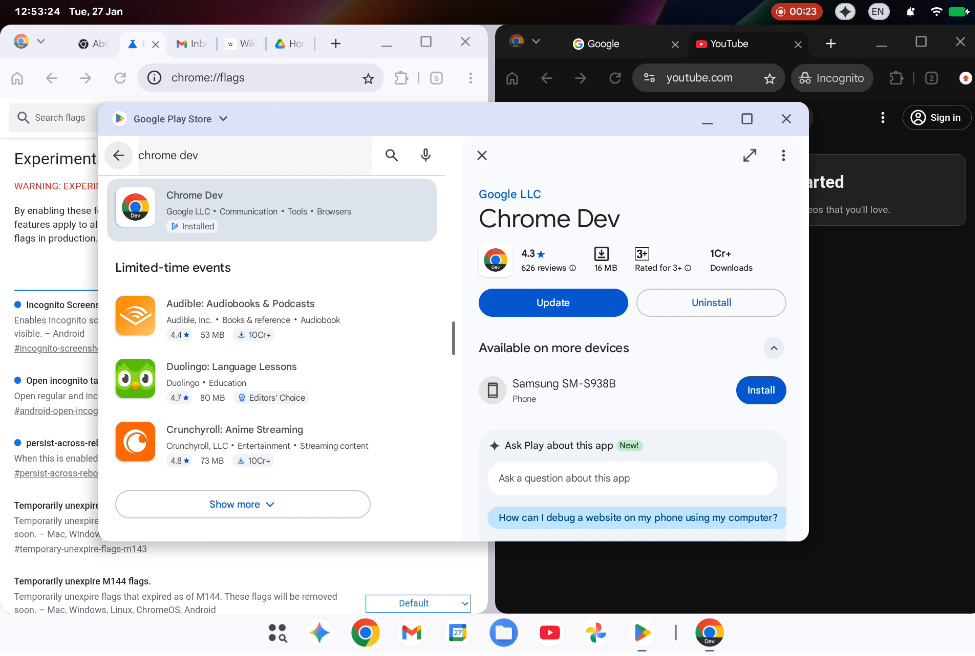
Task: Open the Audible app icon
Action: [x=135, y=315]
